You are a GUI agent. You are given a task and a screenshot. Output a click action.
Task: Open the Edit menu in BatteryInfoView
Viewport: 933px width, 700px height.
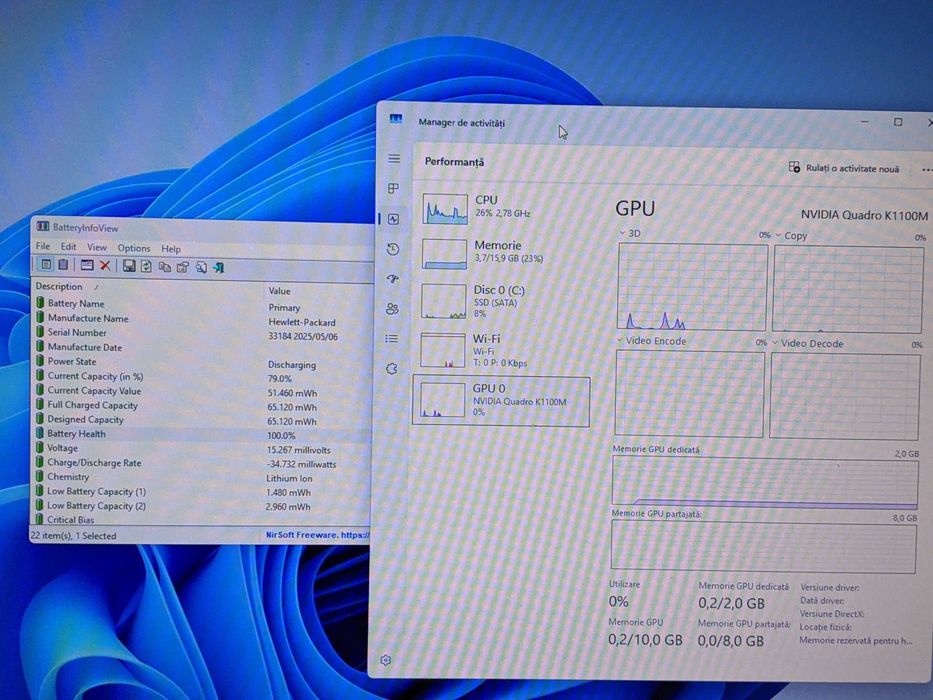[68, 246]
